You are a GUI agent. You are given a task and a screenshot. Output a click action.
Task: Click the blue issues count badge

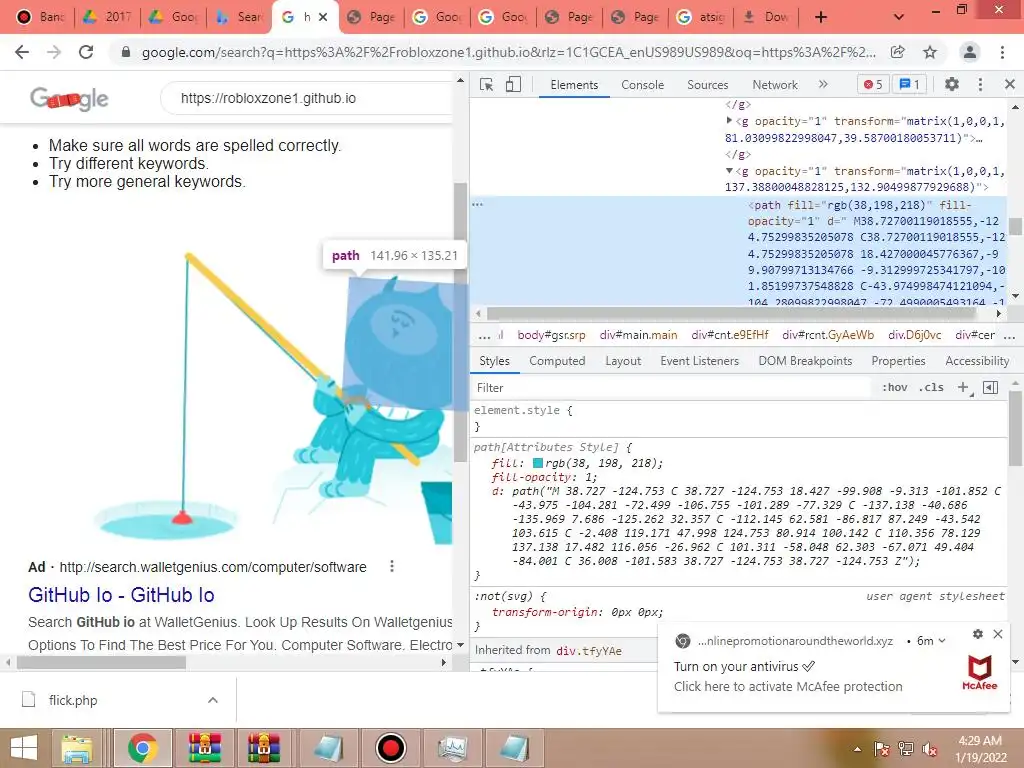coord(909,84)
